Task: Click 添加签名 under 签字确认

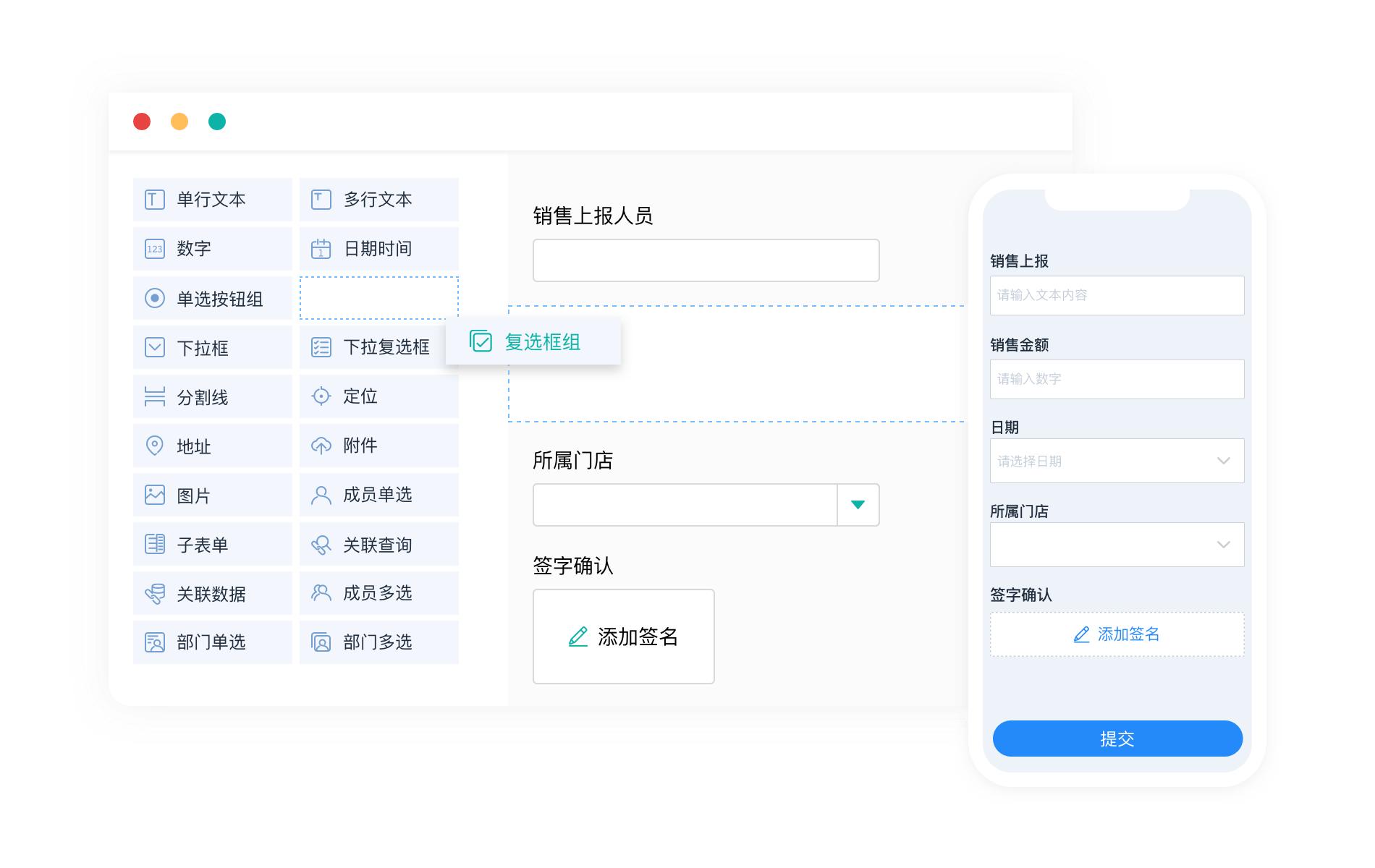Action: point(623,637)
